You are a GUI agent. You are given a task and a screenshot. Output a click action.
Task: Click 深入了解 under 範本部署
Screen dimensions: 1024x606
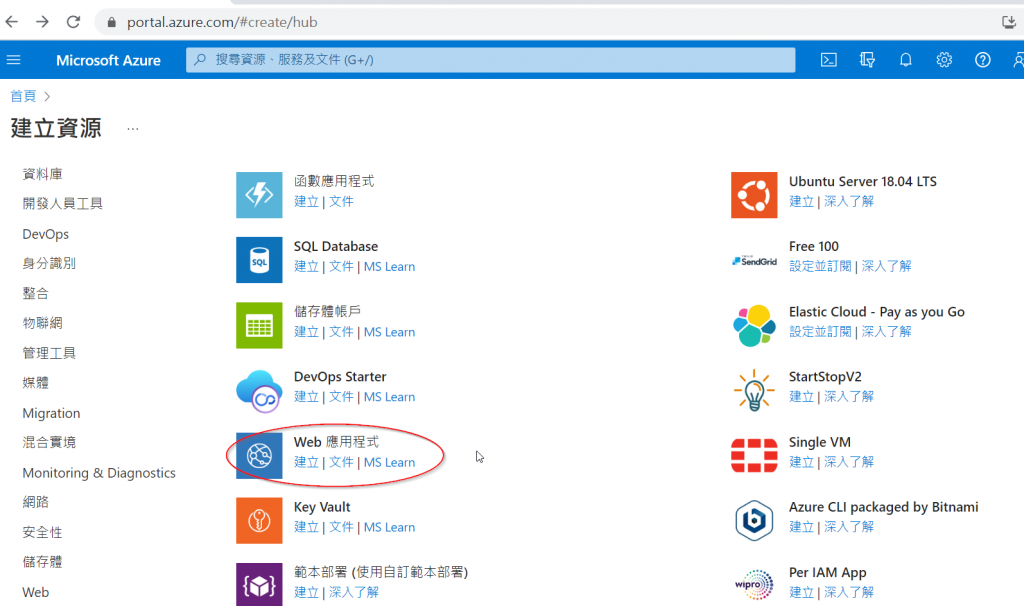pyautogui.click(x=353, y=592)
